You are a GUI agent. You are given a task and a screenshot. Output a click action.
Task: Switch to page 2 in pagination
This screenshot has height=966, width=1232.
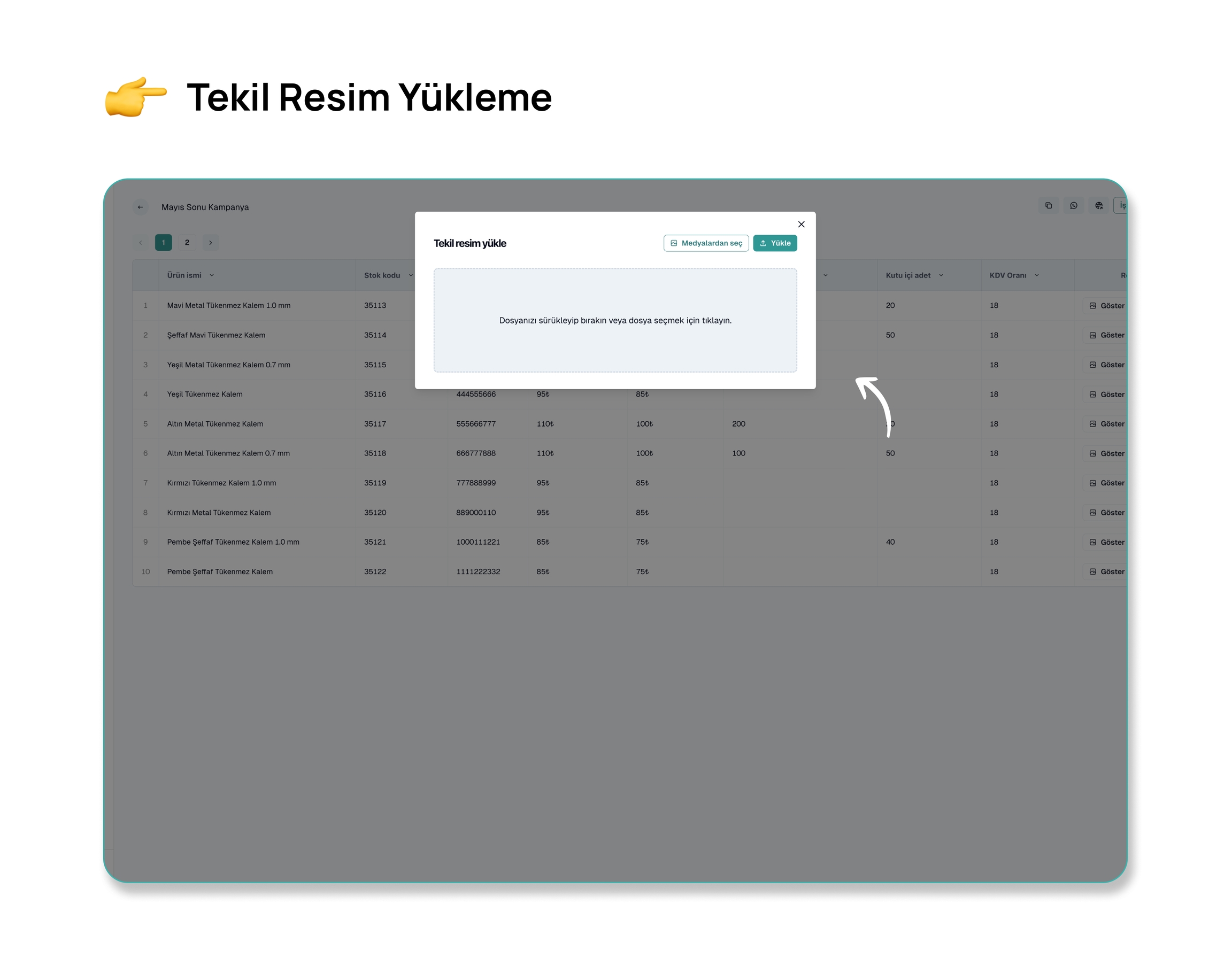(x=187, y=243)
